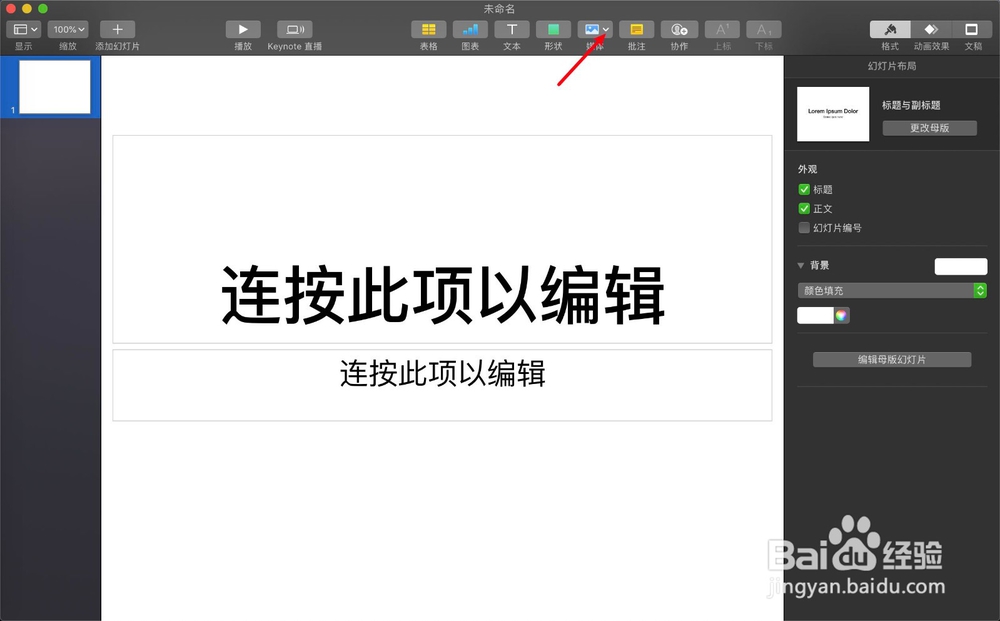Collapse the 背景 background section triangle
1000x621 pixels.
(x=798, y=265)
